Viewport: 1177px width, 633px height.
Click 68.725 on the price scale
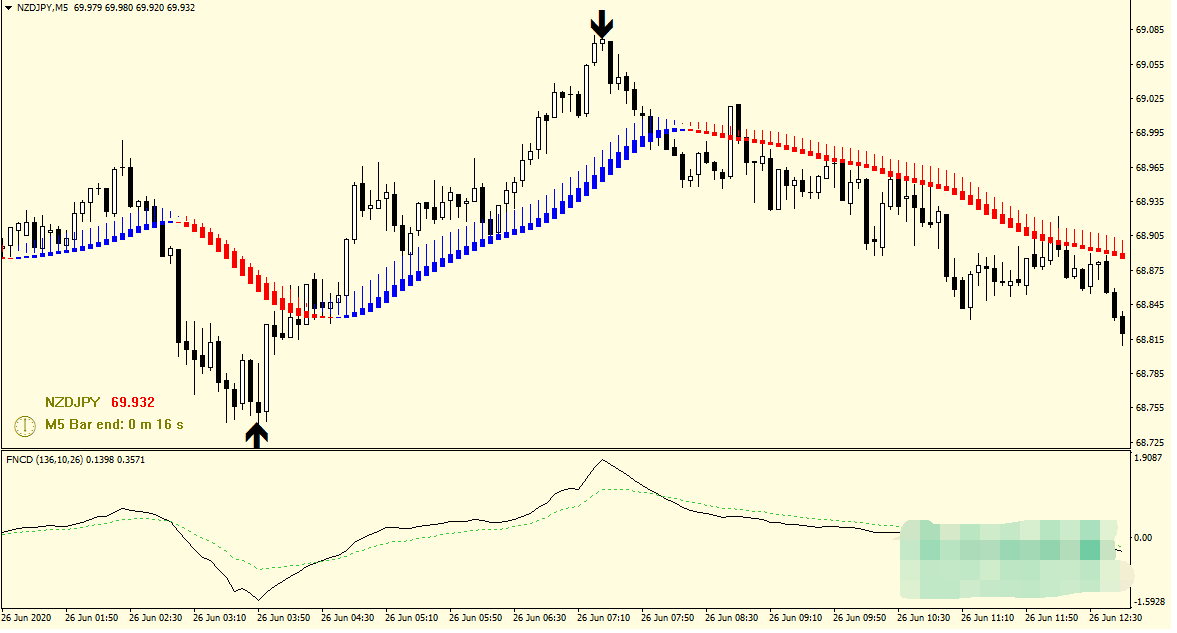coord(1149,442)
